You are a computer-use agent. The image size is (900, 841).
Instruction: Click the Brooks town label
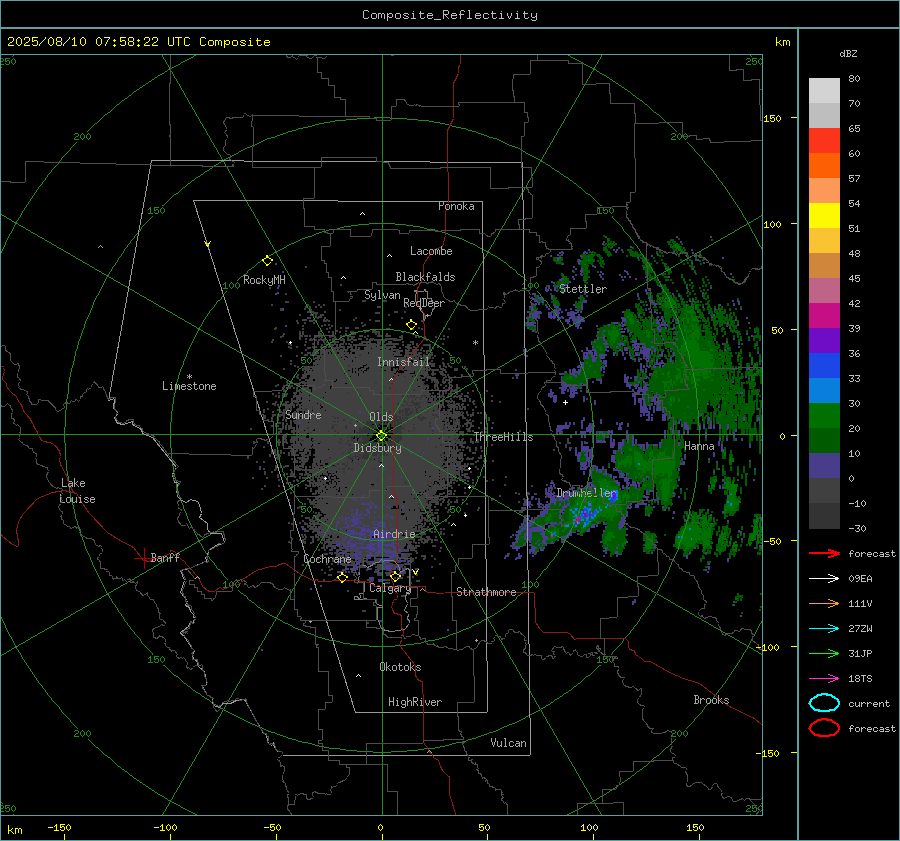(x=711, y=700)
